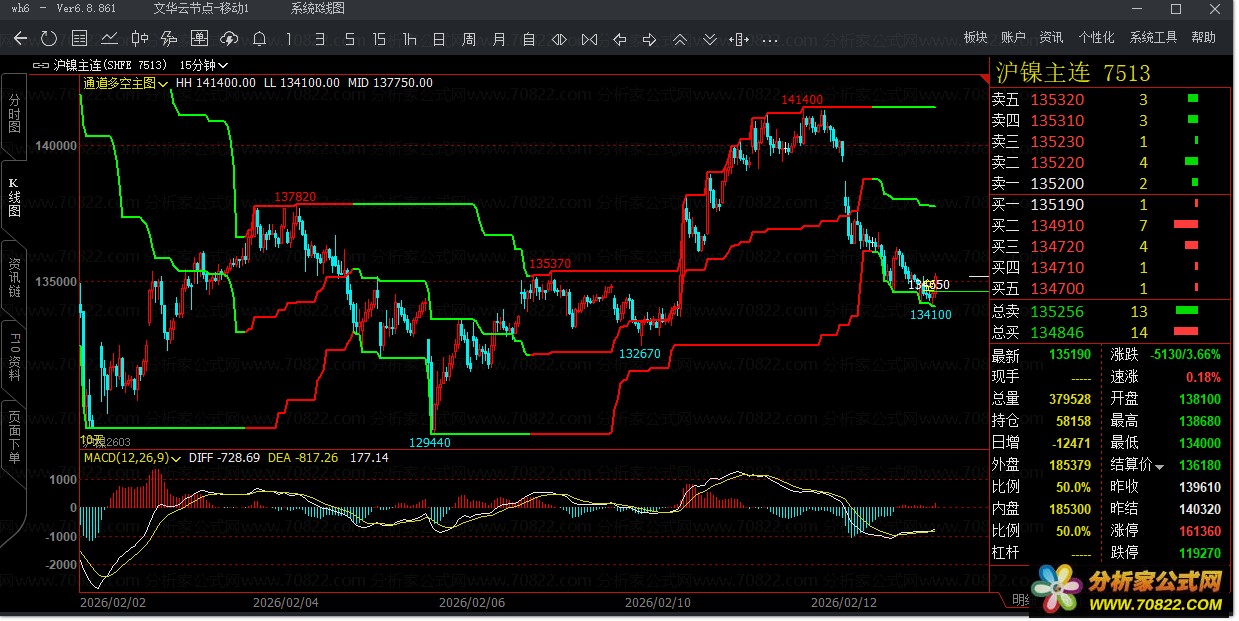This screenshot has width=1239, height=621.
Task: Click the back arrow icon in toolbar
Action: pyautogui.click(x=20, y=39)
